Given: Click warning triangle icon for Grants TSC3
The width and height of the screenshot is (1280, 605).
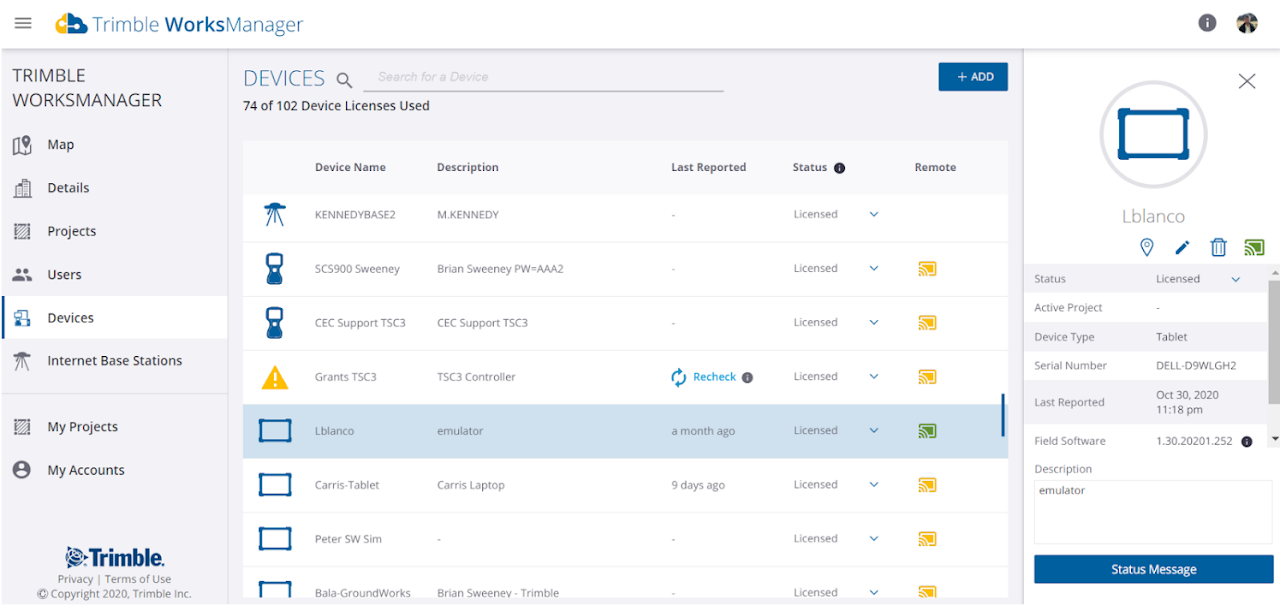Looking at the screenshot, I should pos(274,377).
